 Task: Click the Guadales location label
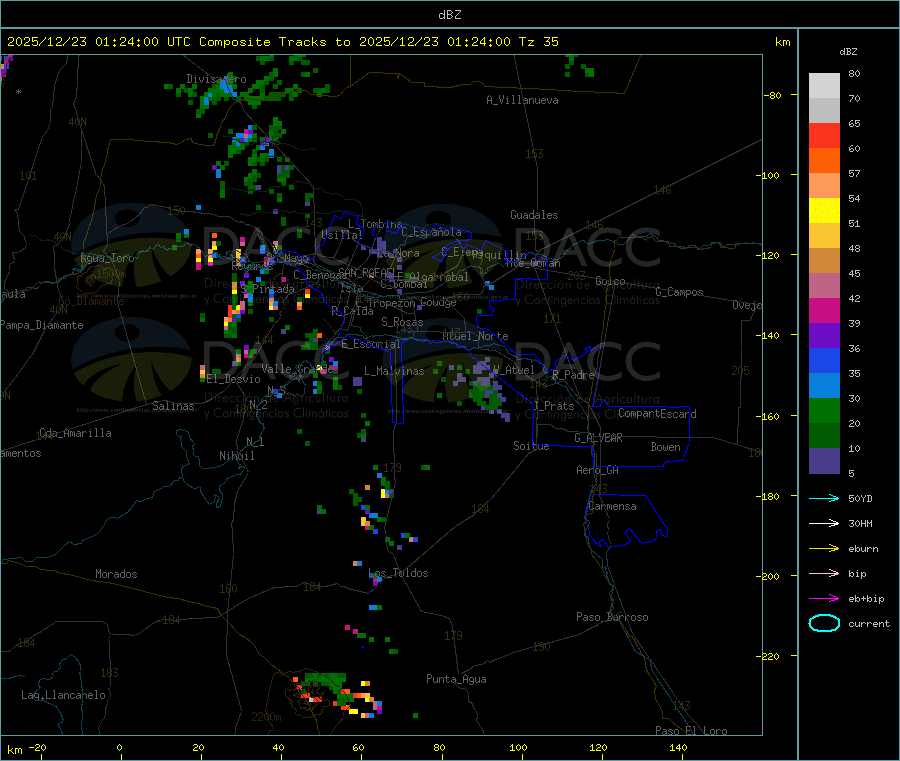(534, 215)
